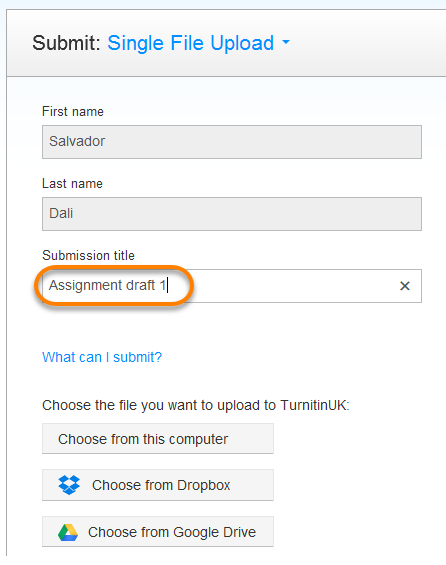
Task: Click empty space right of Assignment draft text
Action: click(288, 286)
